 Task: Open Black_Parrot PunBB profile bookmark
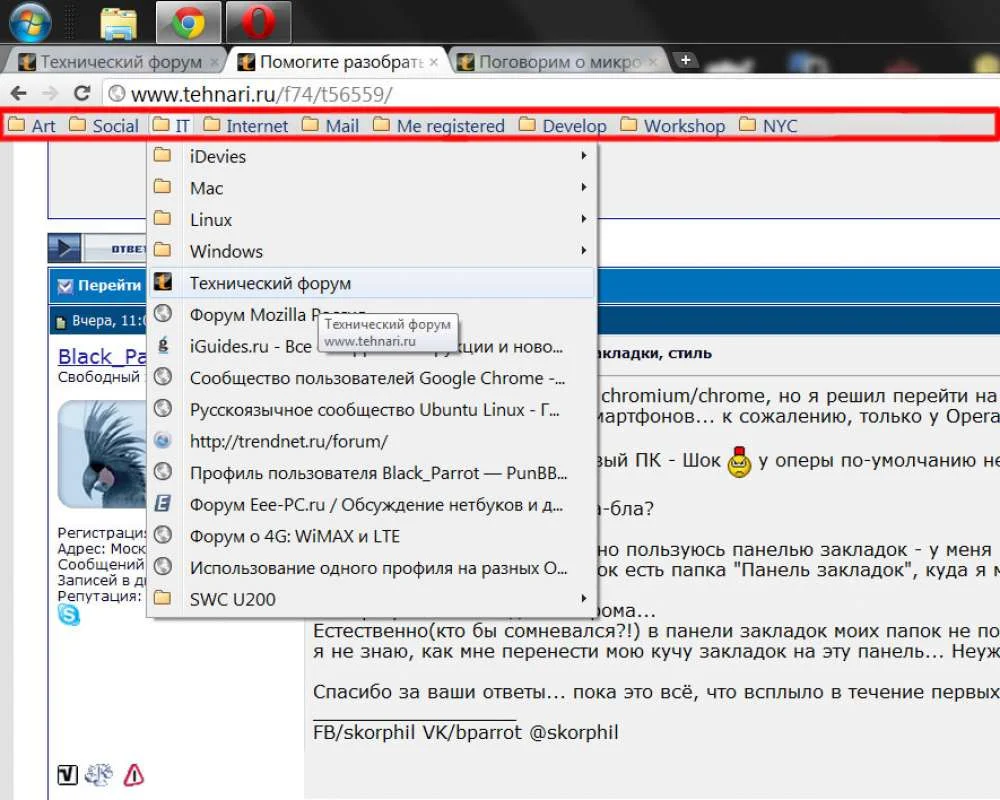pos(371,473)
